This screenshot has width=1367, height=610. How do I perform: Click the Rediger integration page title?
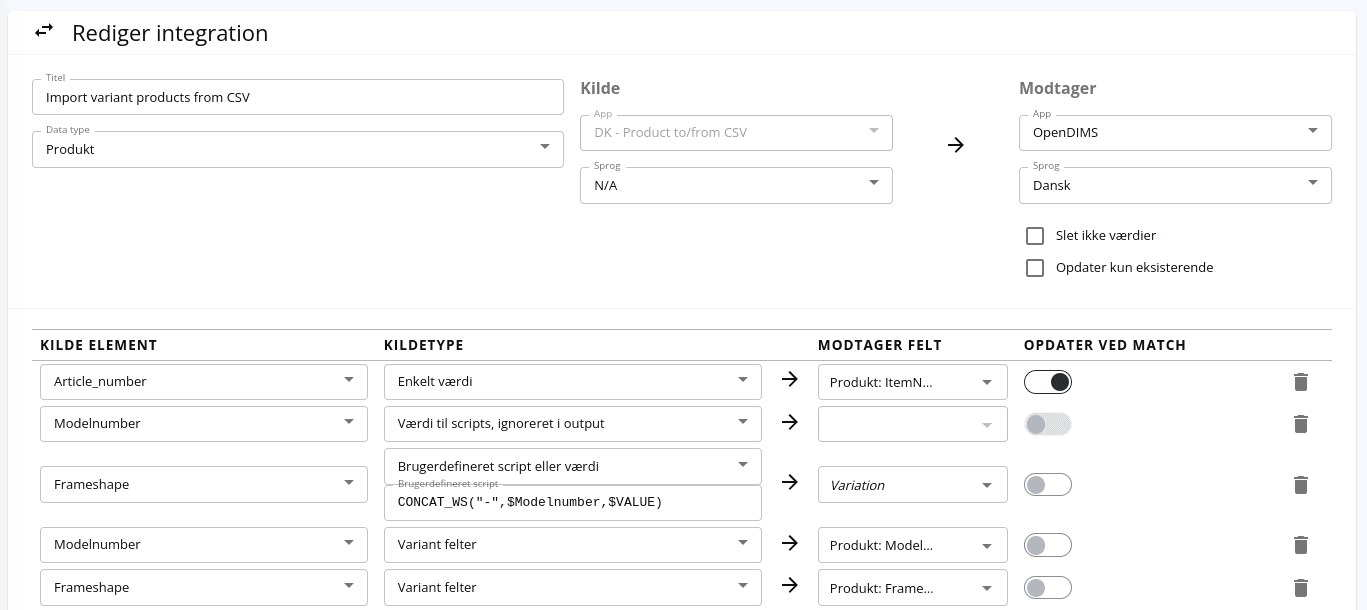pyautogui.click(x=170, y=33)
